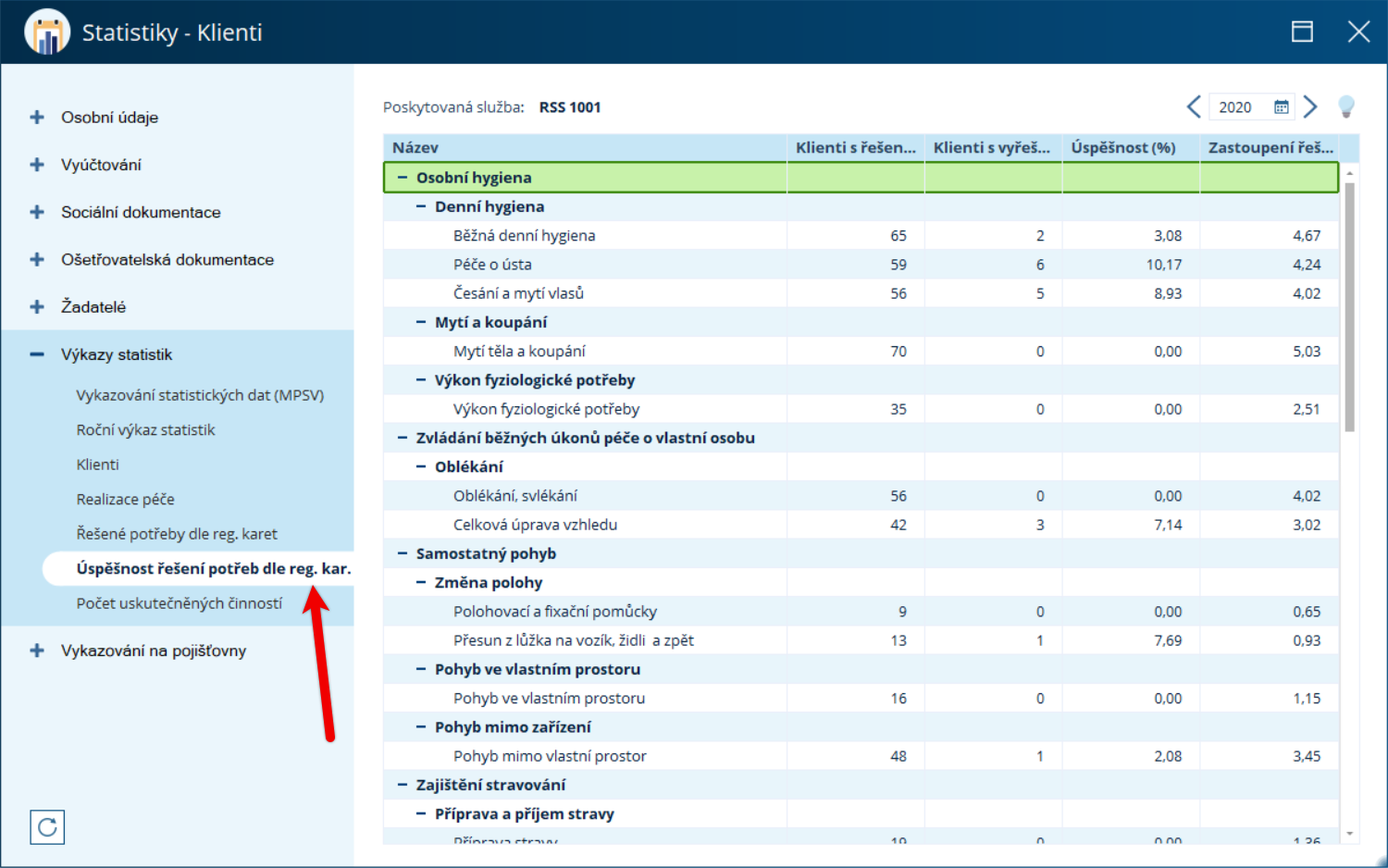Open Počet uskutečněných činností
The width and height of the screenshot is (1388, 868).
pyautogui.click(x=180, y=603)
